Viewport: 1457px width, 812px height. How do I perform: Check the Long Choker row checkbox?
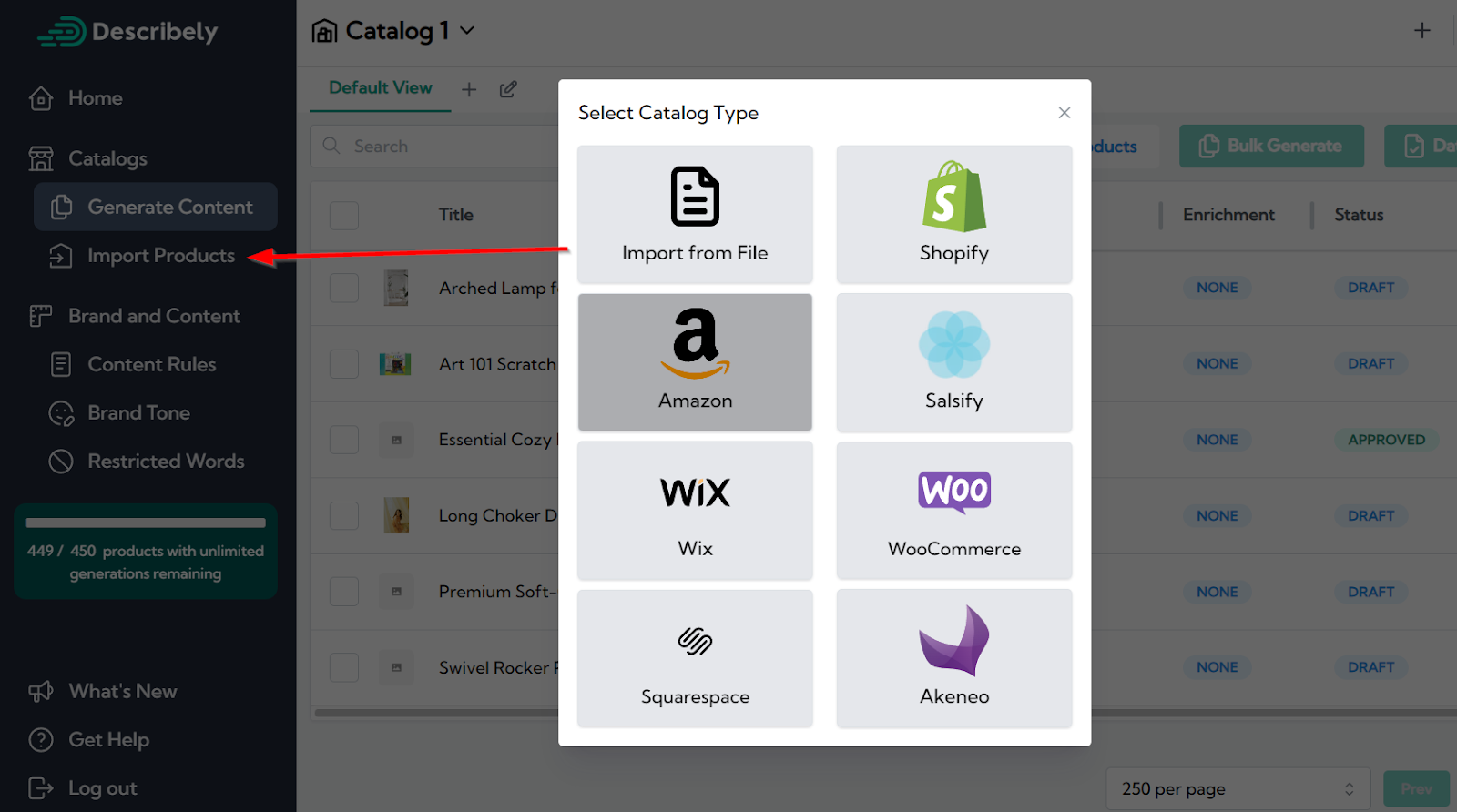point(344,516)
